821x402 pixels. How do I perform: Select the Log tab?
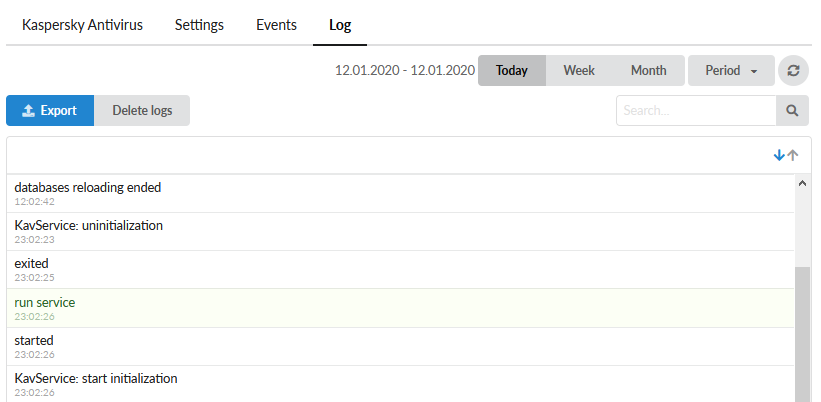(x=340, y=25)
